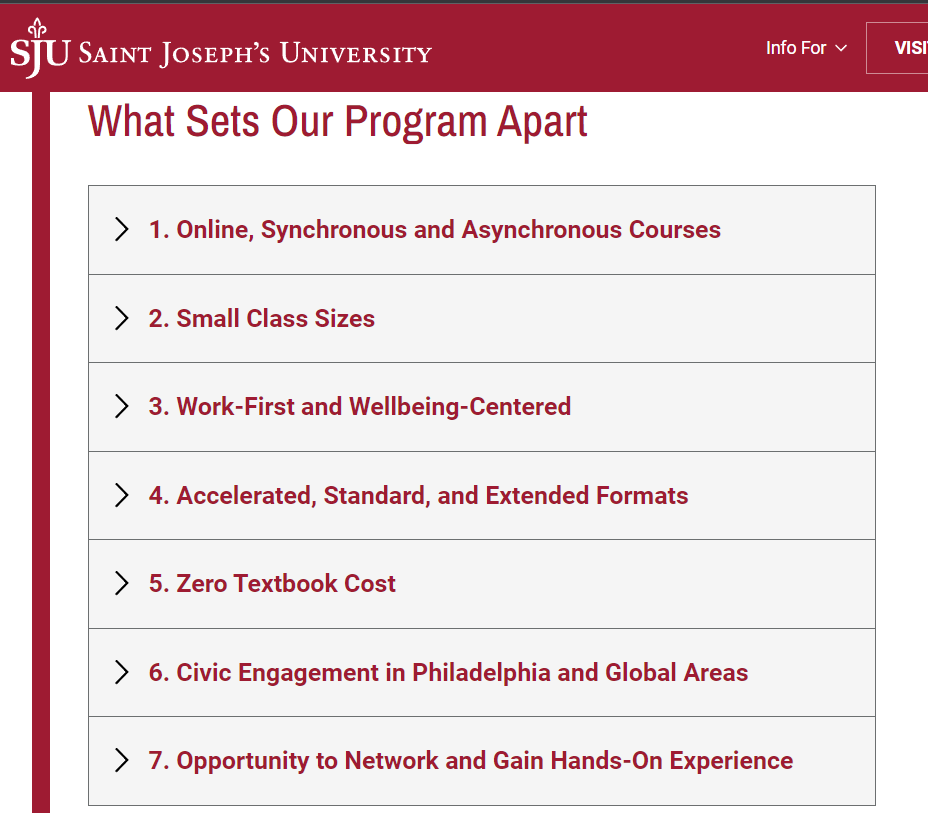Image resolution: width=928 pixels, height=813 pixels.
Task: Click chevron next to Work-First and Wellbeing-Centered
Action: (121, 406)
